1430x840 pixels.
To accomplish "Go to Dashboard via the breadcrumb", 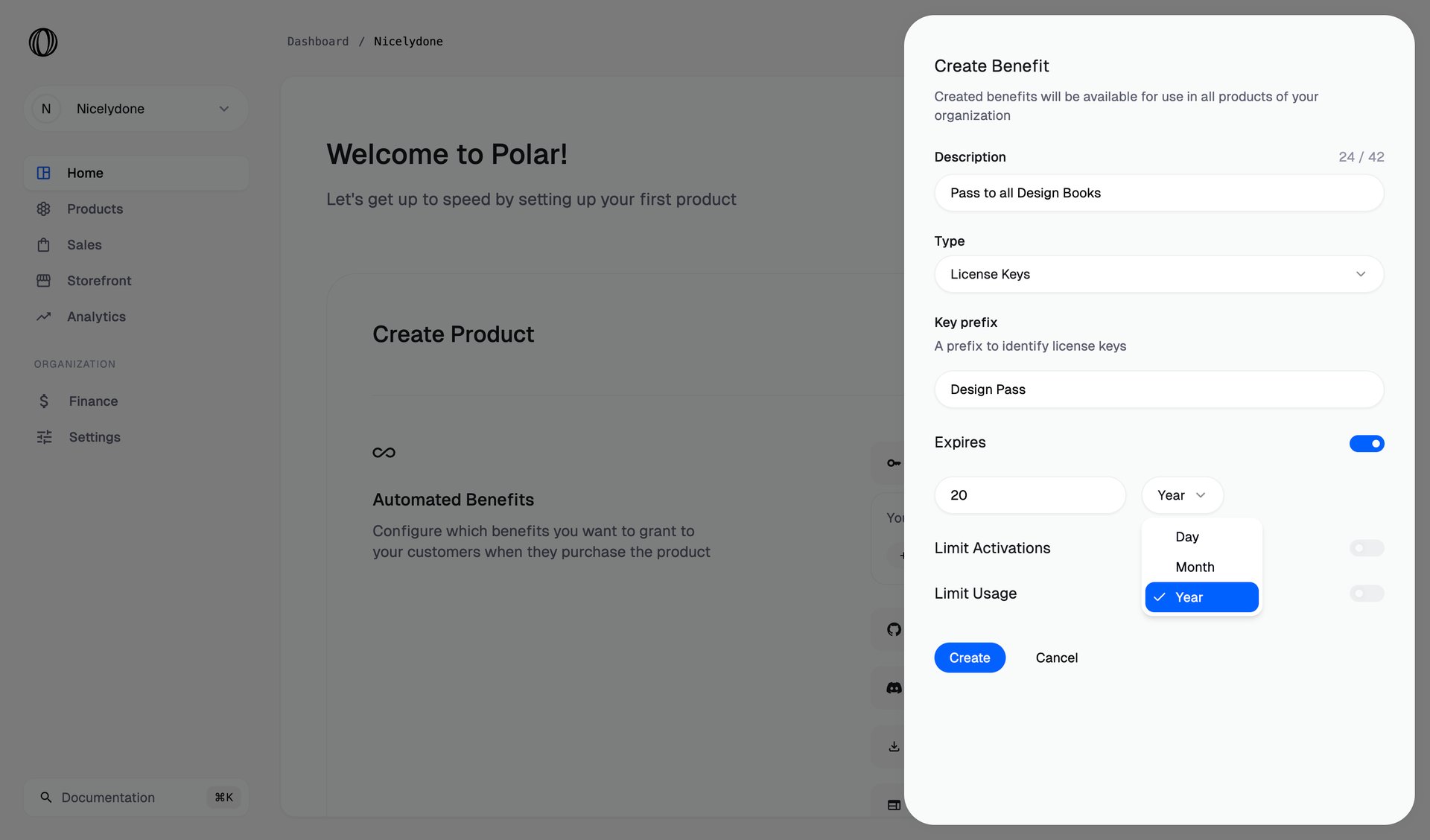I will click(318, 41).
